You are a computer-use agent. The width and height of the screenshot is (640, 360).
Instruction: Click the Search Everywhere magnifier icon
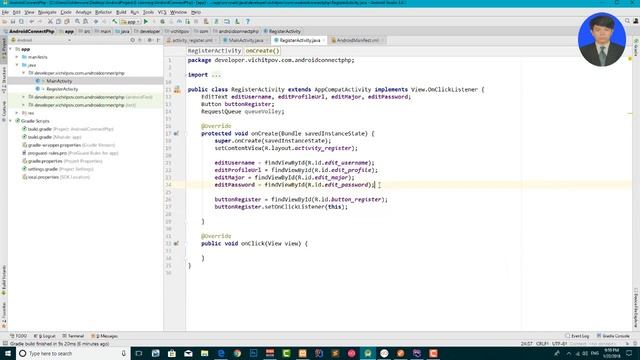pos(627,21)
